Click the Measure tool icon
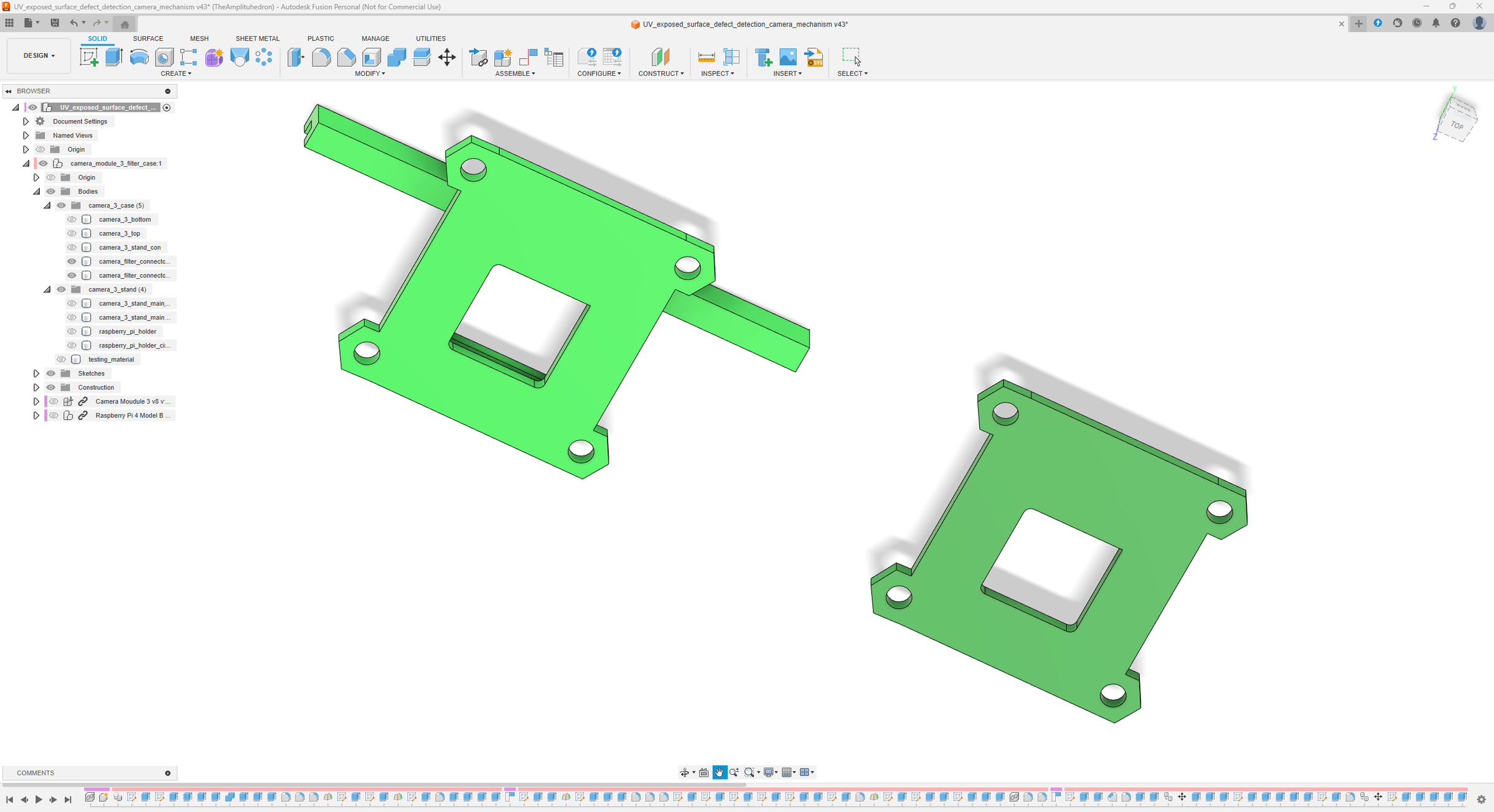The width and height of the screenshot is (1494, 812). click(707, 57)
